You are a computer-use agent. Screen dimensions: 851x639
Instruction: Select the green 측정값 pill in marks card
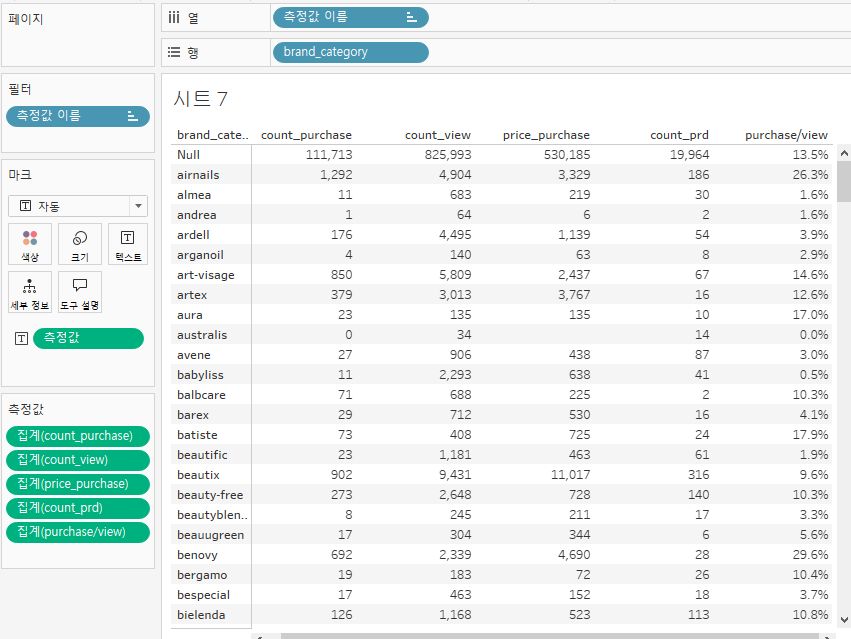88,338
